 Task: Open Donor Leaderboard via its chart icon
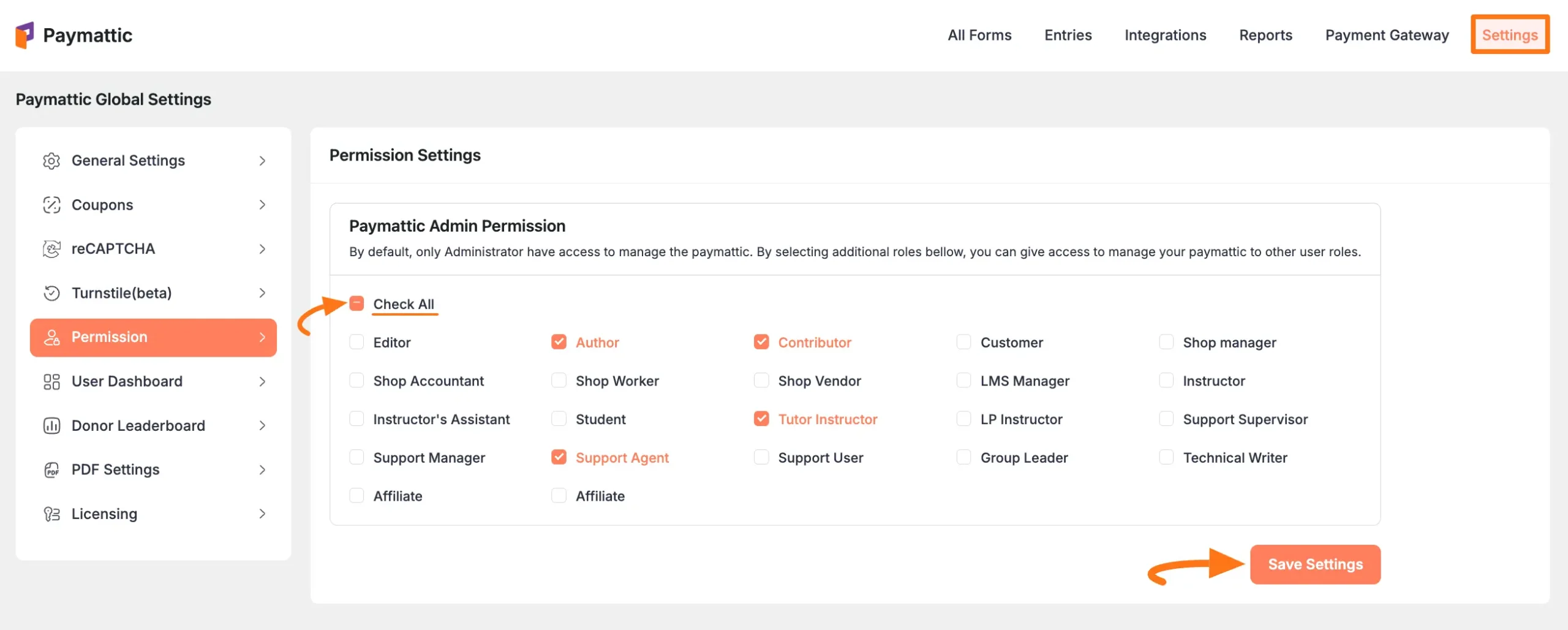tap(51, 425)
